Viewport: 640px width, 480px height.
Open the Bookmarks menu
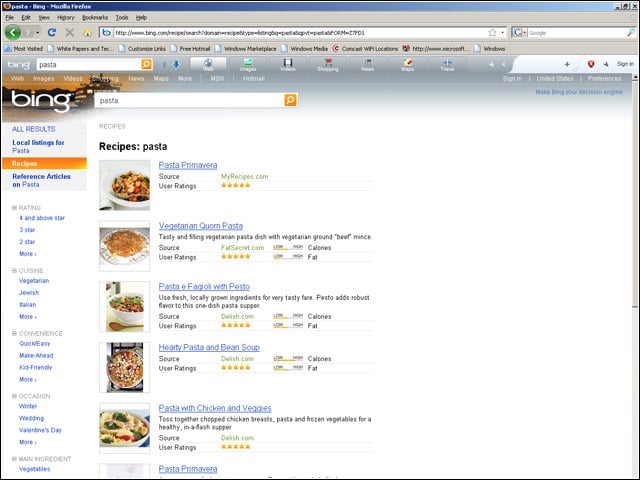tap(95, 18)
